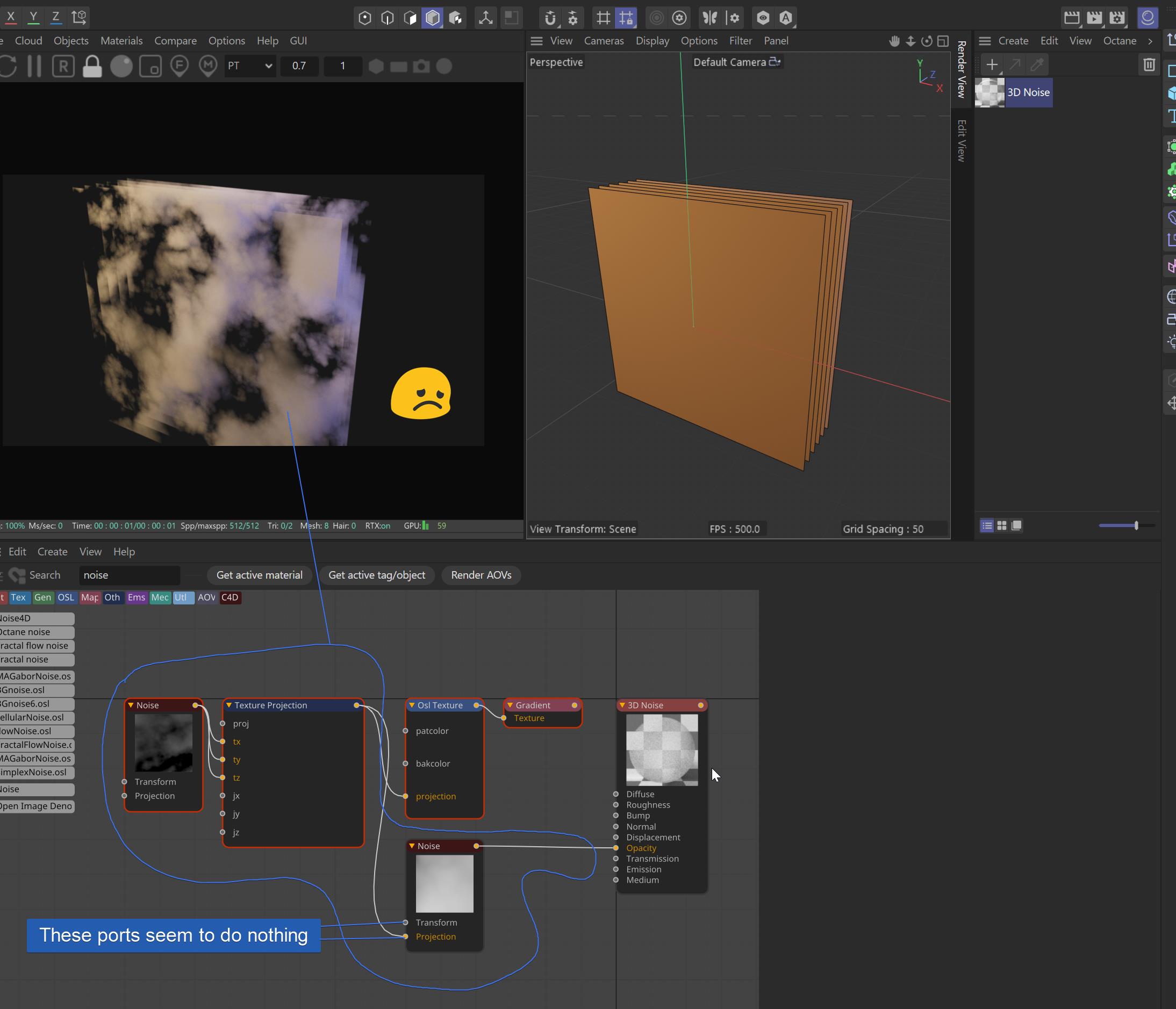1176x1009 pixels.
Task: Click Render AOVs button
Action: (481, 575)
